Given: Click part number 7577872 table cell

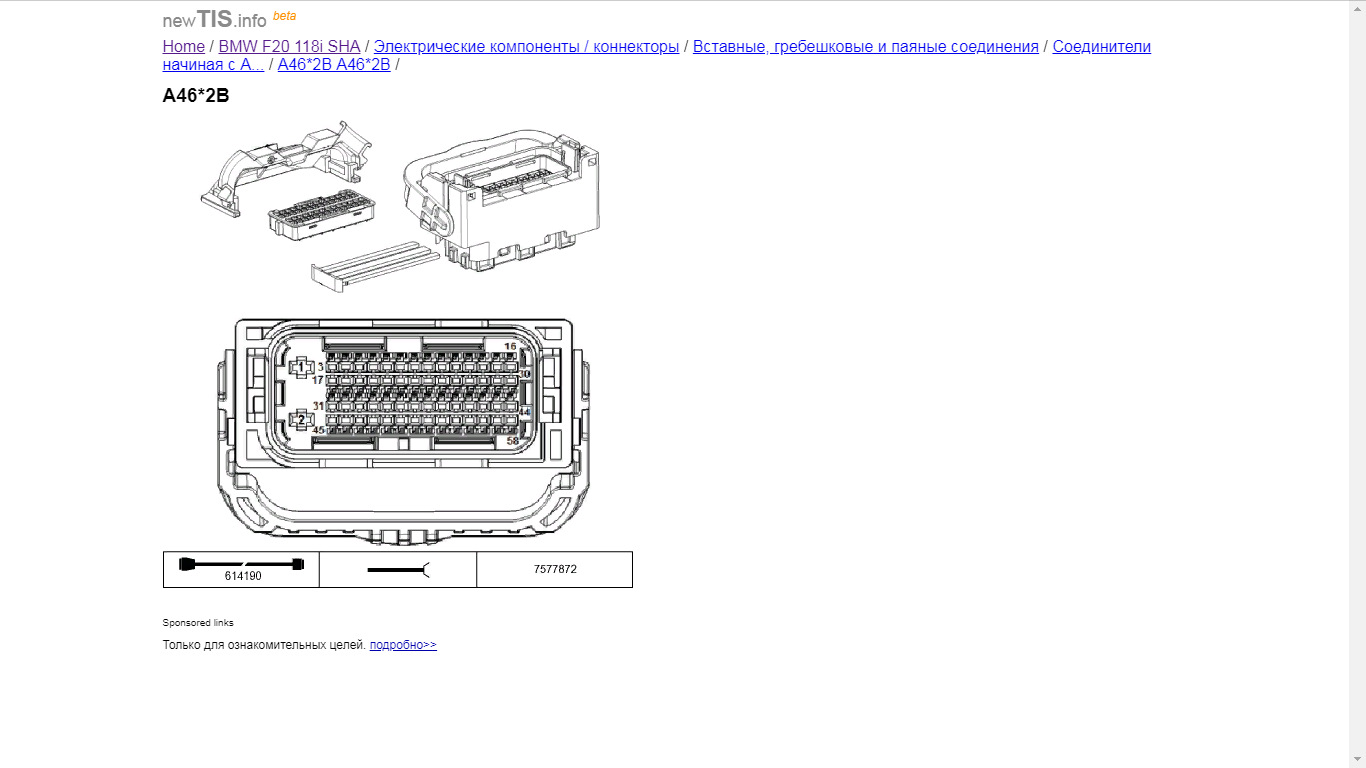Looking at the screenshot, I should pyautogui.click(x=555, y=570).
